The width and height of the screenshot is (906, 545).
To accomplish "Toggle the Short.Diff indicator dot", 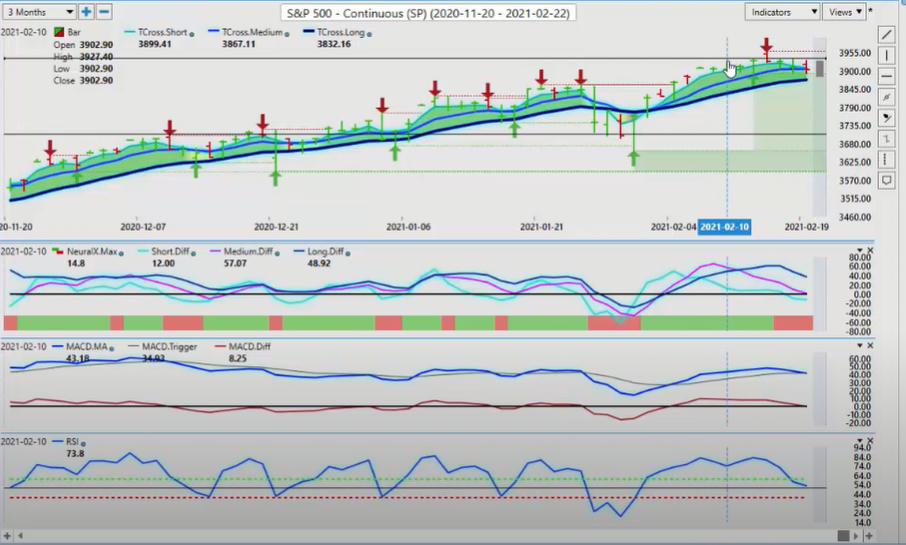I will [193, 253].
